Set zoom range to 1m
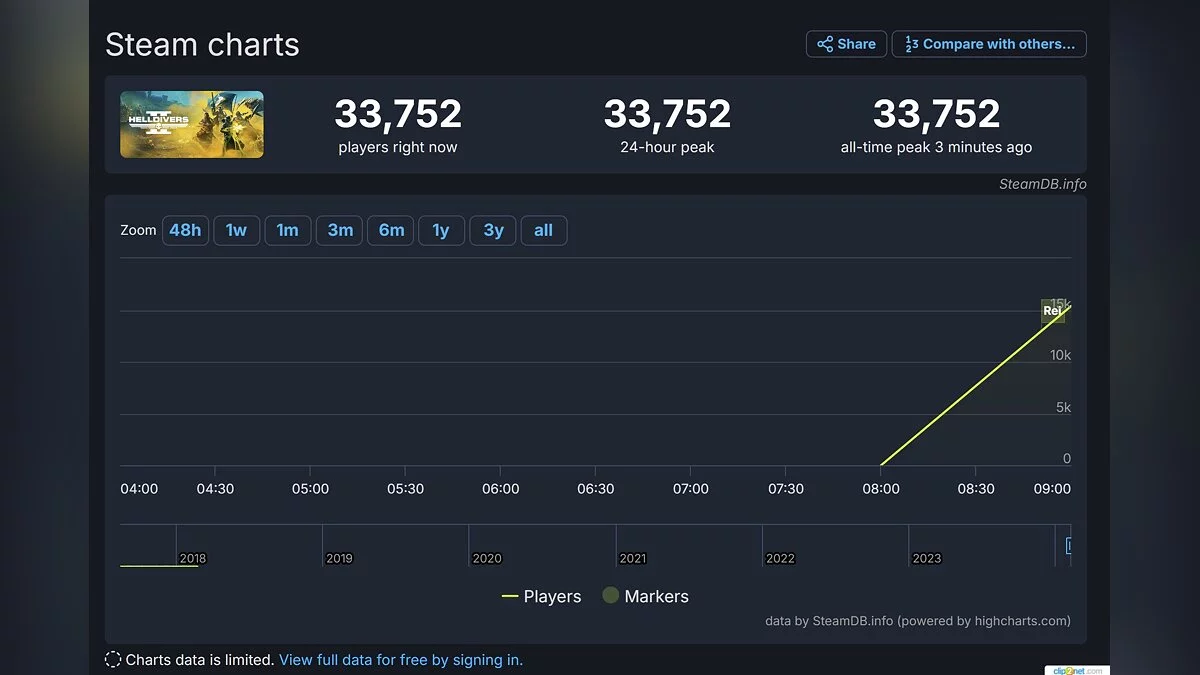Image resolution: width=1200 pixels, height=675 pixels. point(287,230)
